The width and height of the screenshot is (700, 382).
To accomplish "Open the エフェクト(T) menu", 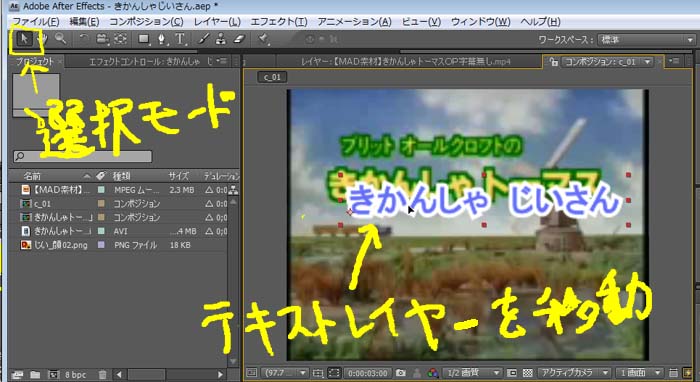I will click(279, 21).
